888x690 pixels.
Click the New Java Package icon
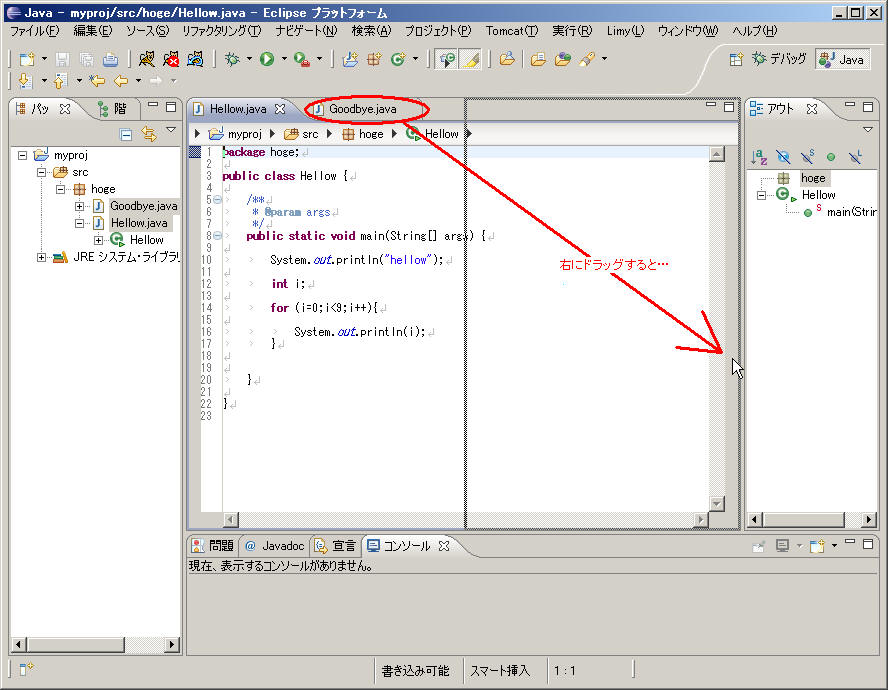coord(374,59)
